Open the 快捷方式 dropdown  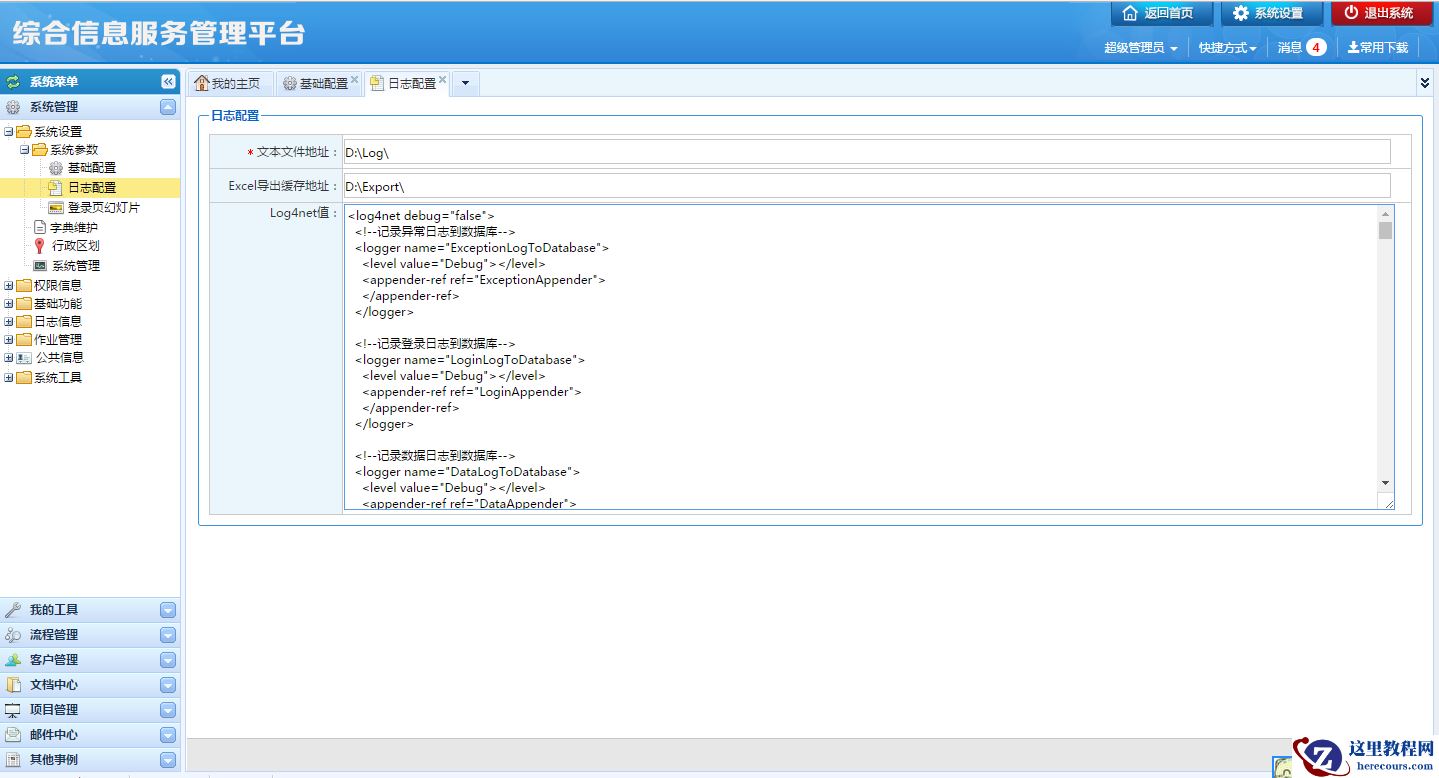coord(1228,47)
